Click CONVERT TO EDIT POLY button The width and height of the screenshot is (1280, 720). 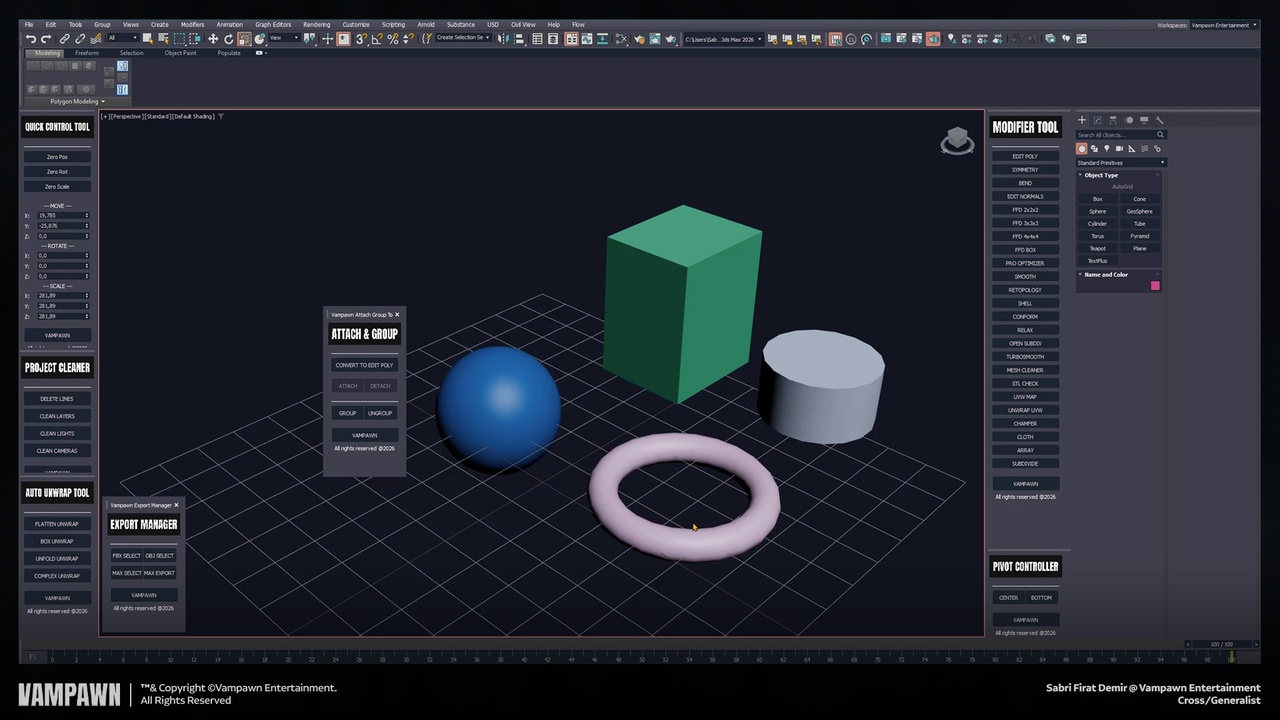(x=364, y=365)
